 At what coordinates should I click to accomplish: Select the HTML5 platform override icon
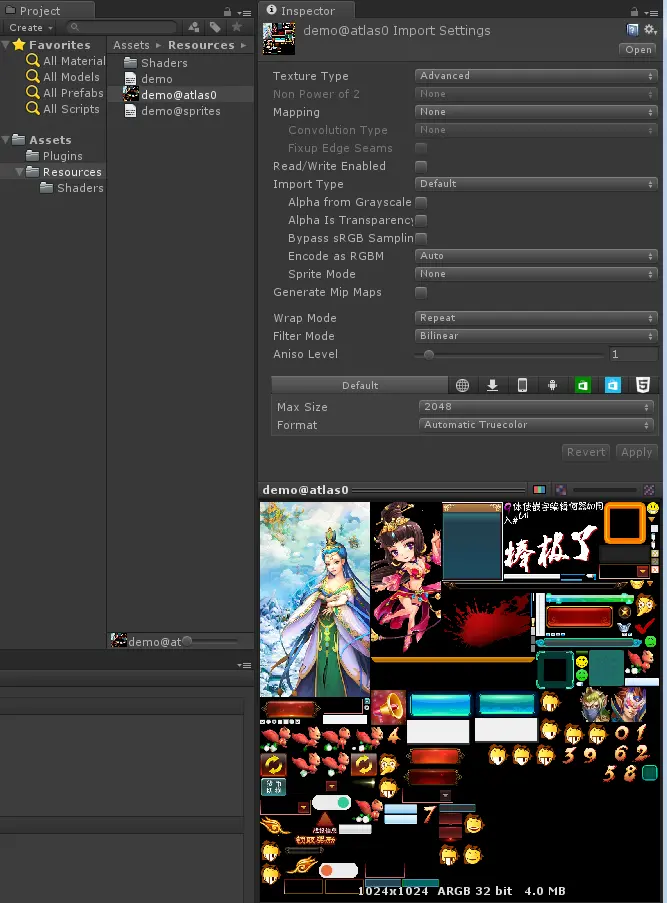(x=643, y=385)
